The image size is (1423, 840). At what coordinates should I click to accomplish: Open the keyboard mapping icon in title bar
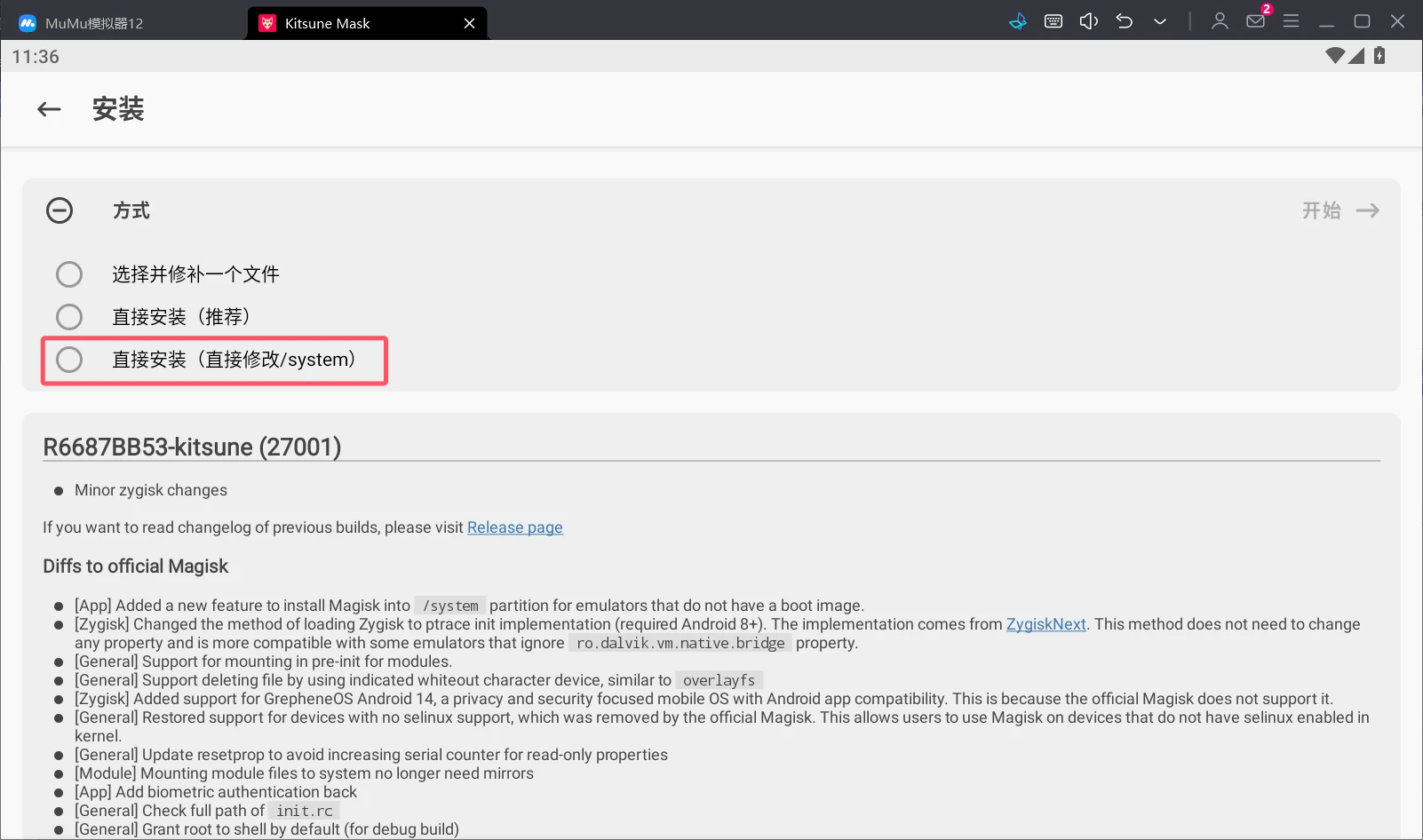click(x=1053, y=21)
